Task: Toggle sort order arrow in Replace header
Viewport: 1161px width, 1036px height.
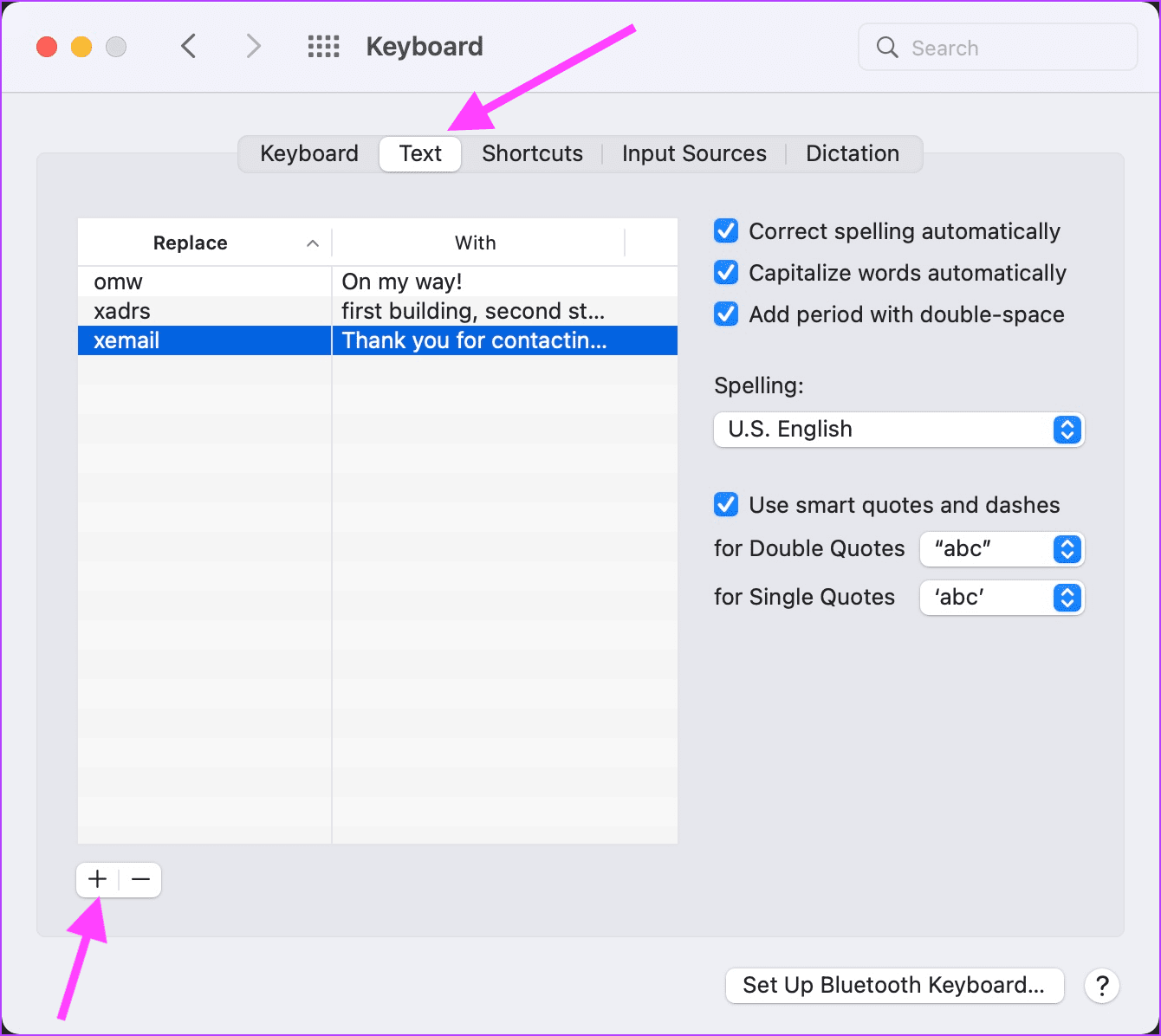Action: coord(313,243)
